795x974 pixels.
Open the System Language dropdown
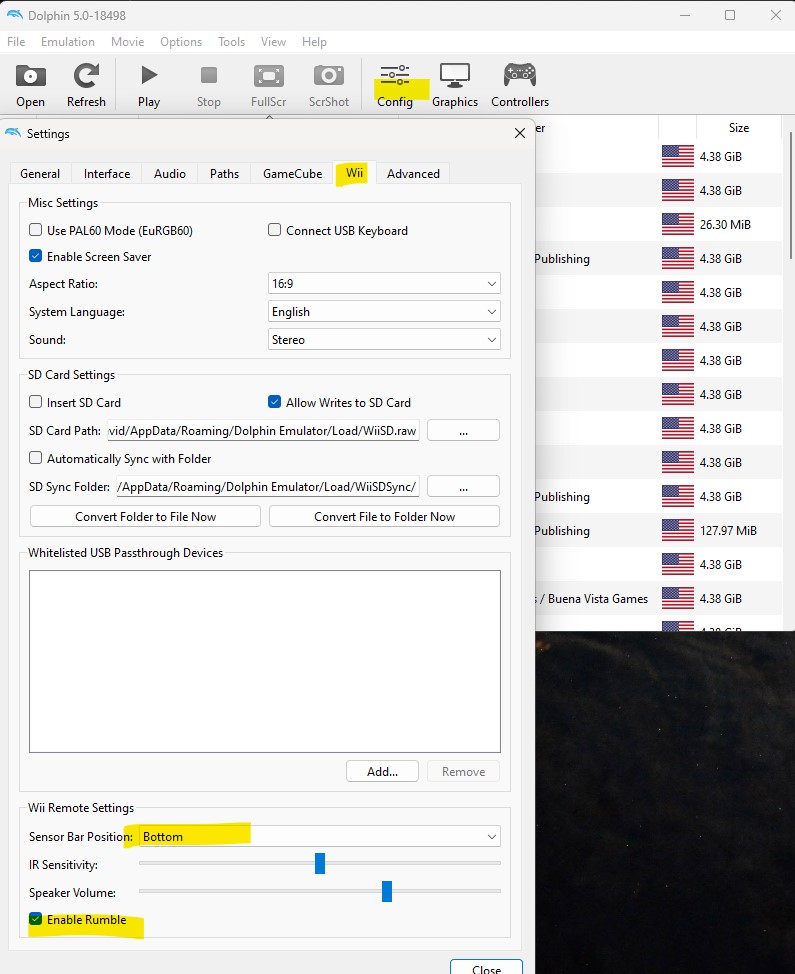pos(384,311)
